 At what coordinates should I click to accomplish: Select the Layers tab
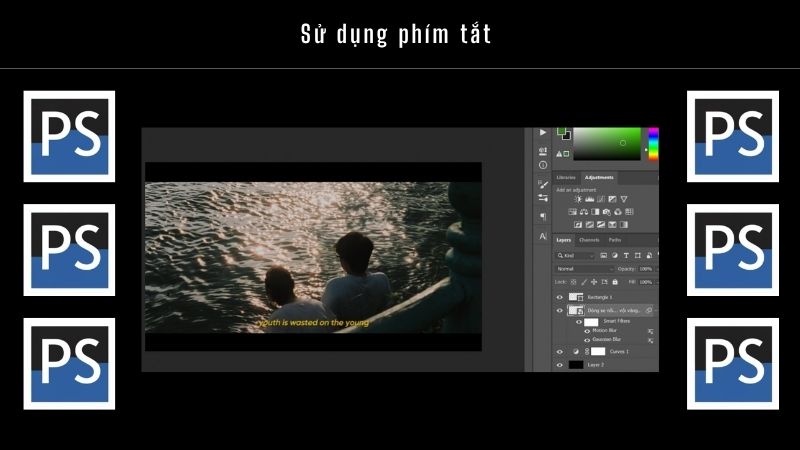click(x=564, y=240)
